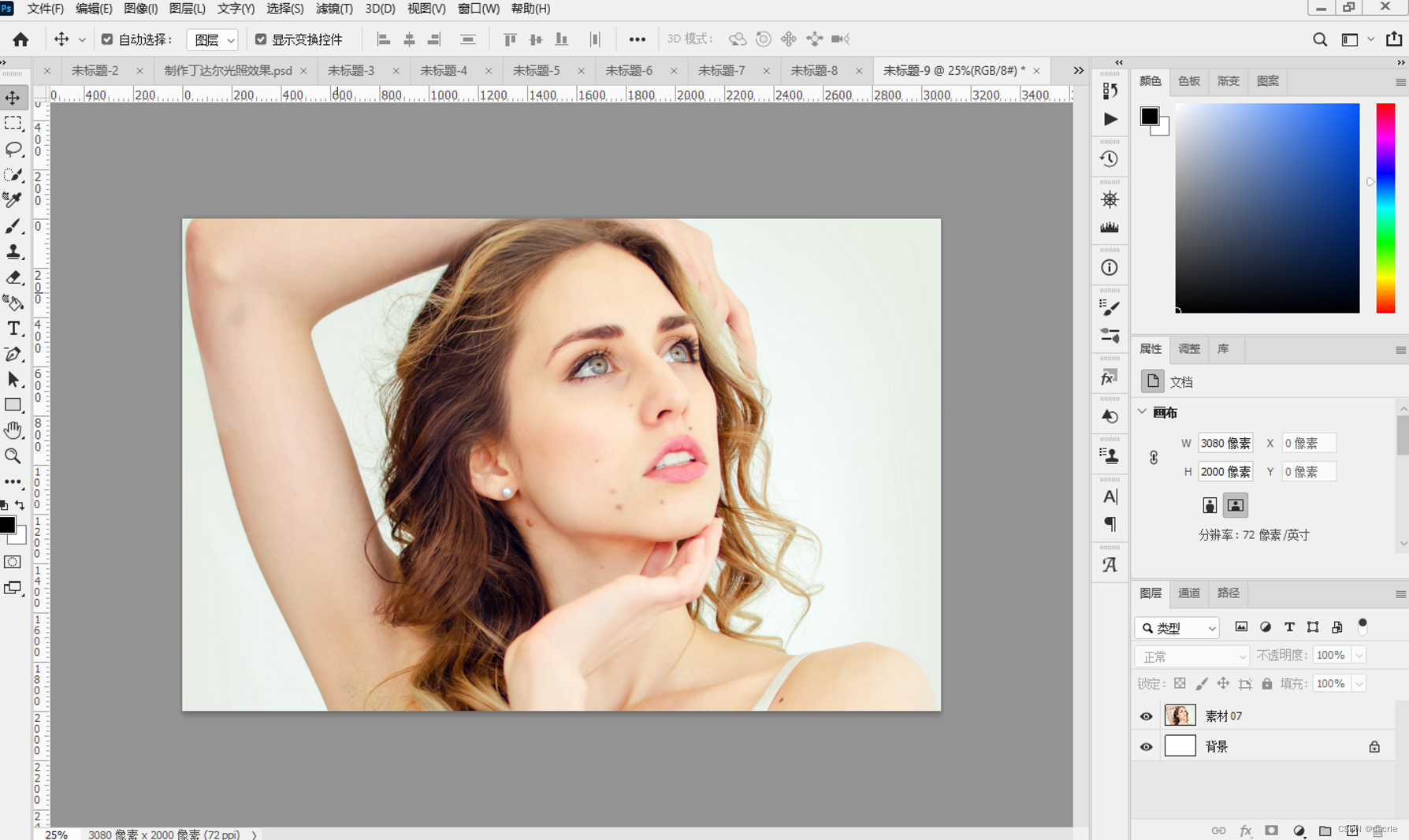Open the Color panel options menu
This screenshot has height=840, width=1409.
click(x=1400, y=82)
